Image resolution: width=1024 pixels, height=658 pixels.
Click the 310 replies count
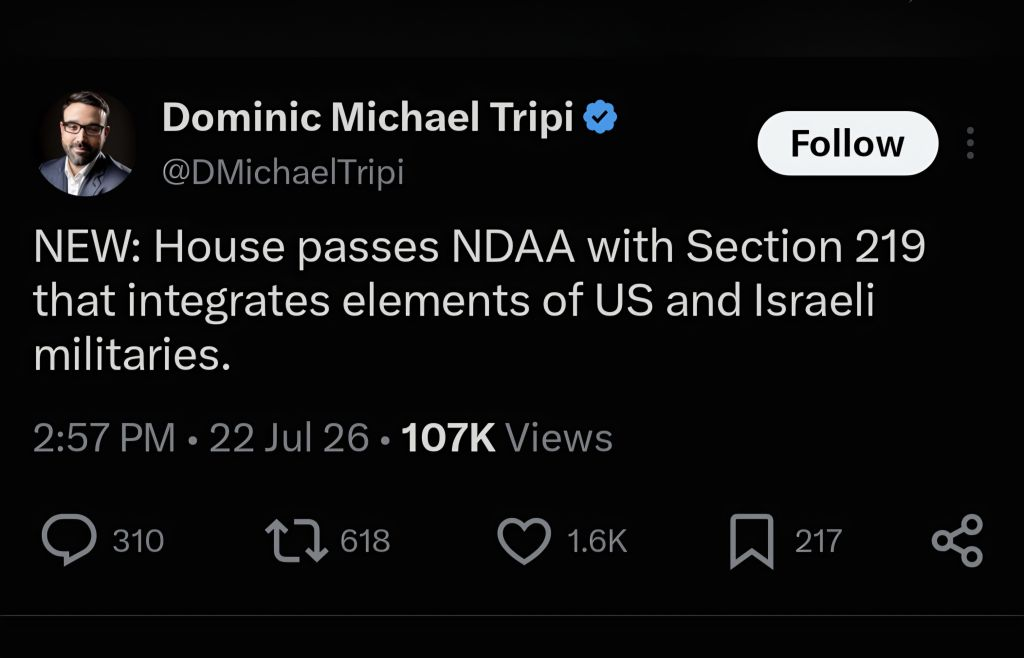coord(138,541)
